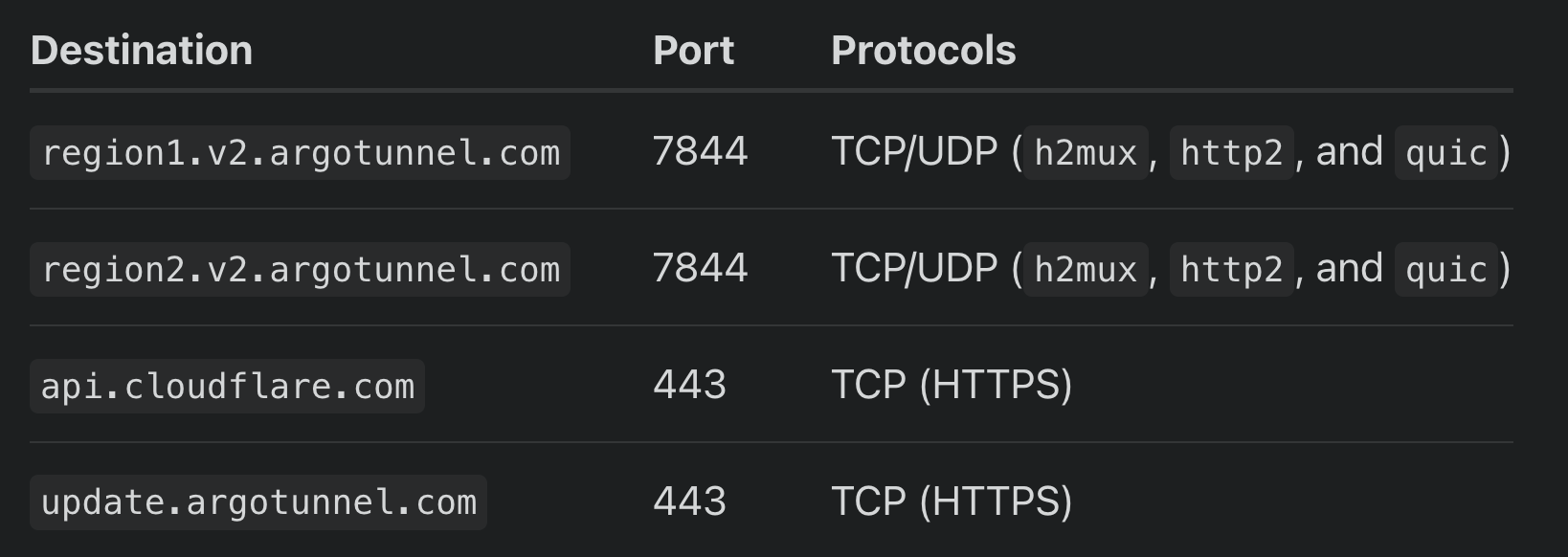Click the Protocols column header
The width and height of the screenshot is (1568, 557).
click(923, 51)
